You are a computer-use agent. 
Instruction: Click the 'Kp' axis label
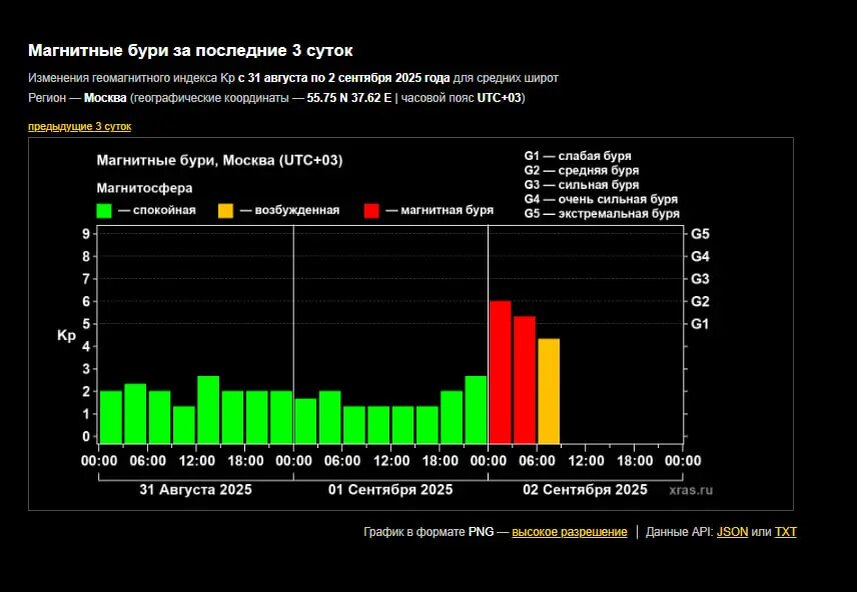point(66,336)
